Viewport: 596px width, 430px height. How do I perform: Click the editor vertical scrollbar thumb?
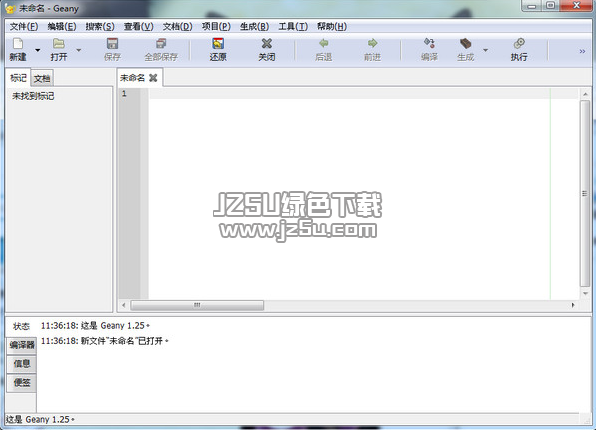(585, 194)
